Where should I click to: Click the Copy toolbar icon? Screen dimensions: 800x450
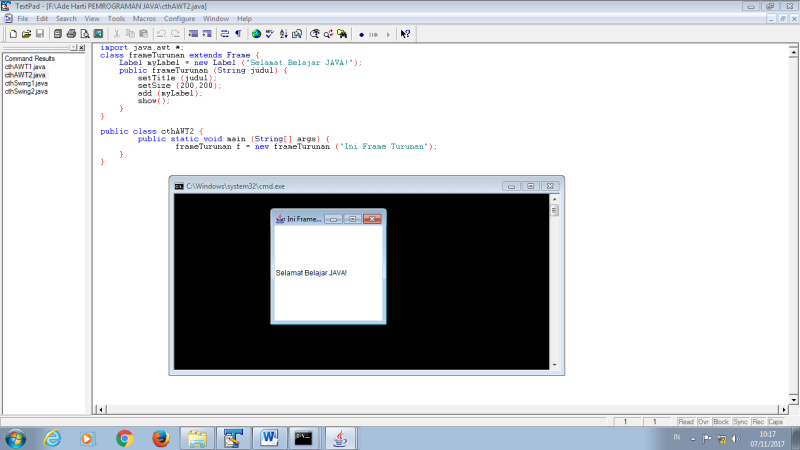click(x=130, y=34)
